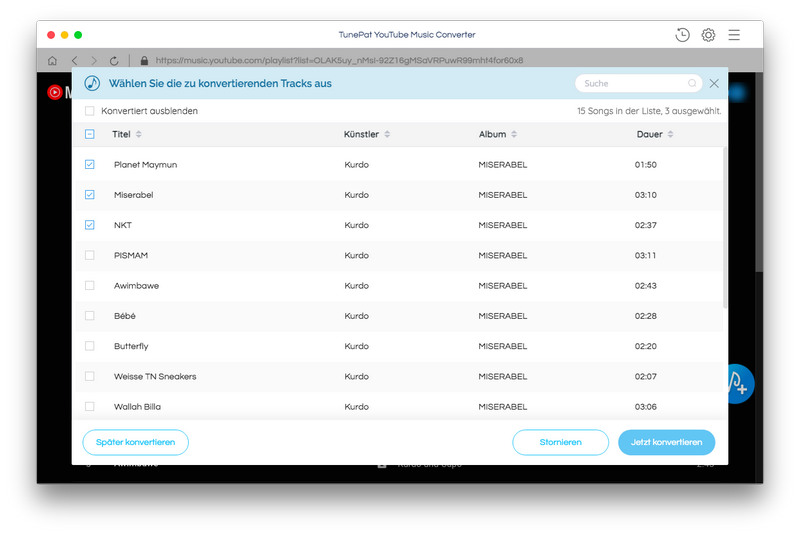Sort by Album column arrows
Viewport: 800px width, 536px height.
[x=514, y=134]
